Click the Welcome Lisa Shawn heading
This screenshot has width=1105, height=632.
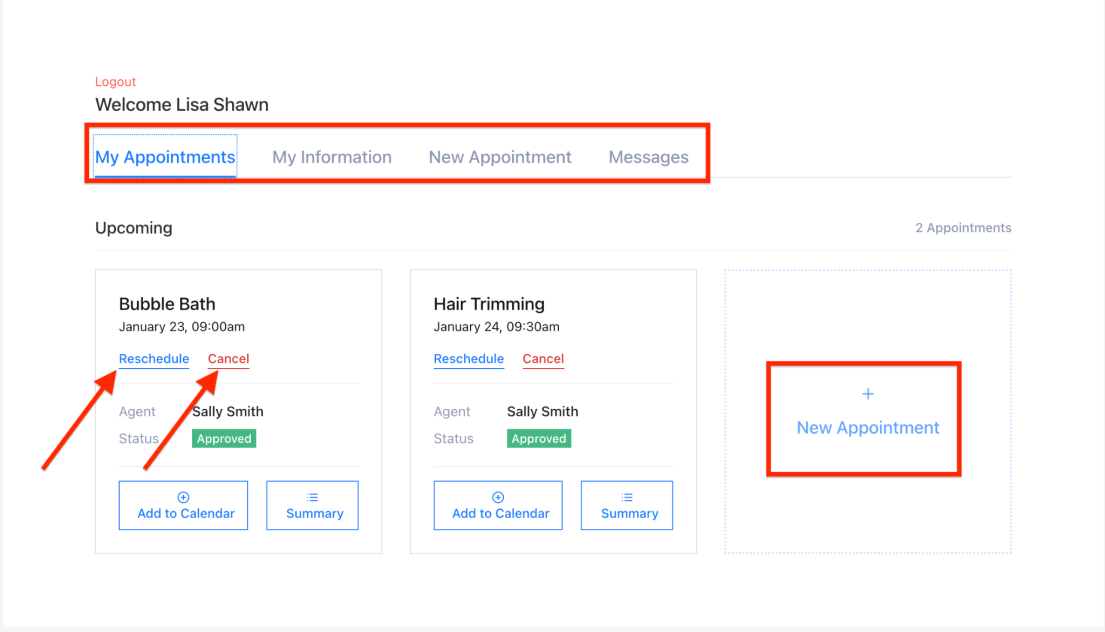pyautogui.click(x=182, y=104)
